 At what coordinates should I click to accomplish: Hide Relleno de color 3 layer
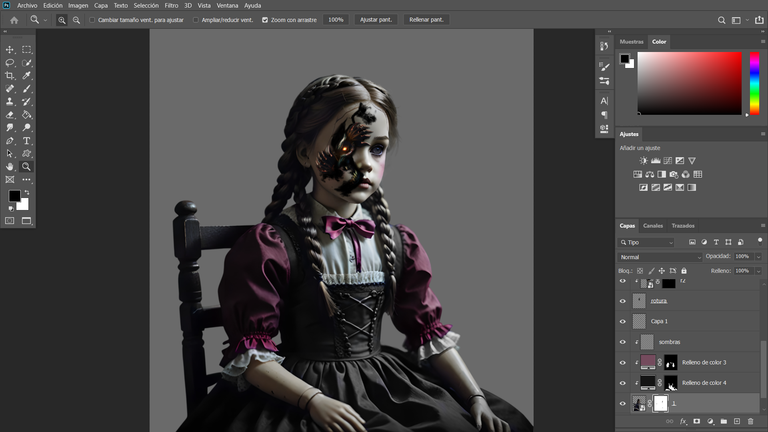(x=623, y=363)
